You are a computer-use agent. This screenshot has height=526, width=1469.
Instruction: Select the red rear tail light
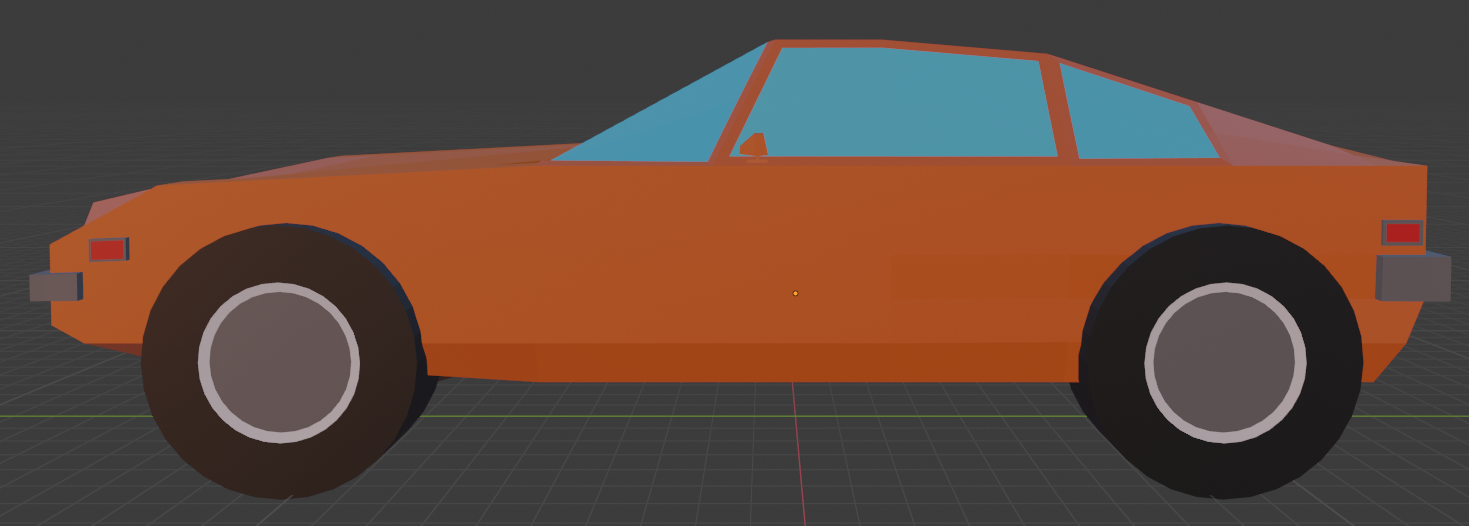pyautogui.click(x=1402, y=233)
